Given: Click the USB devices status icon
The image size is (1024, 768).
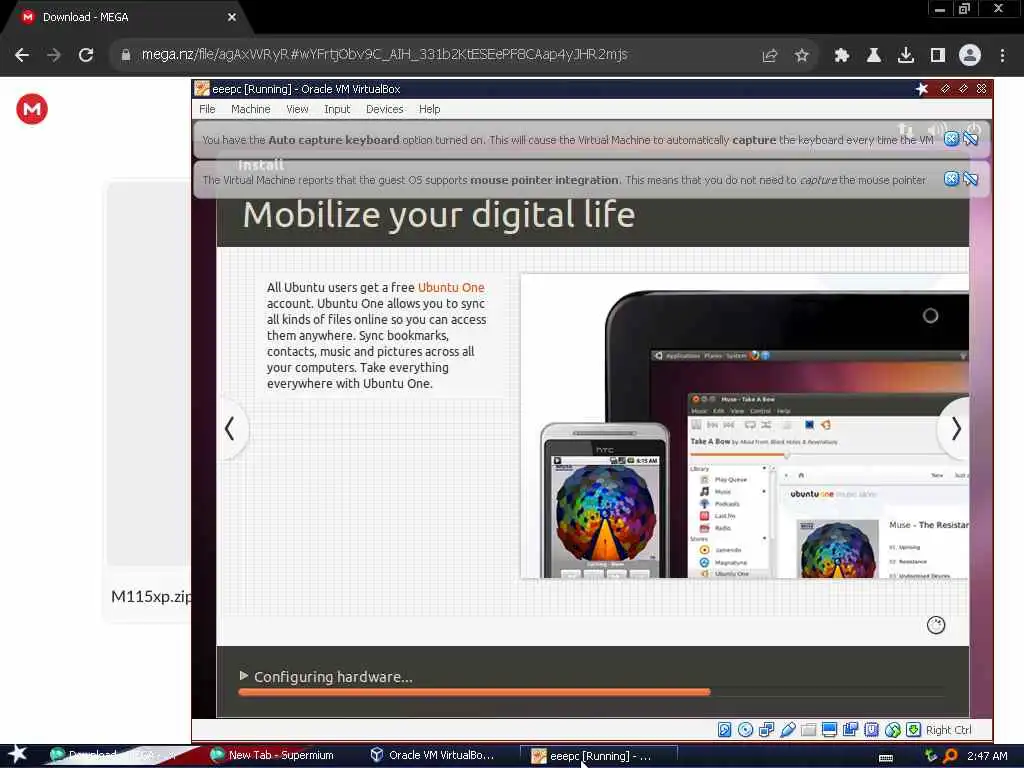Looking at the screenshot, I should tap(788, 729).
